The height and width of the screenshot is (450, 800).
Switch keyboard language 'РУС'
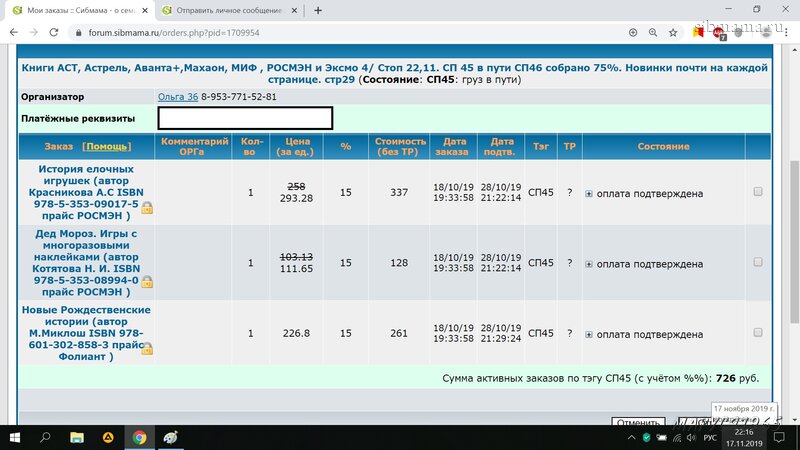pyautogui.click(x=710, y=438)
